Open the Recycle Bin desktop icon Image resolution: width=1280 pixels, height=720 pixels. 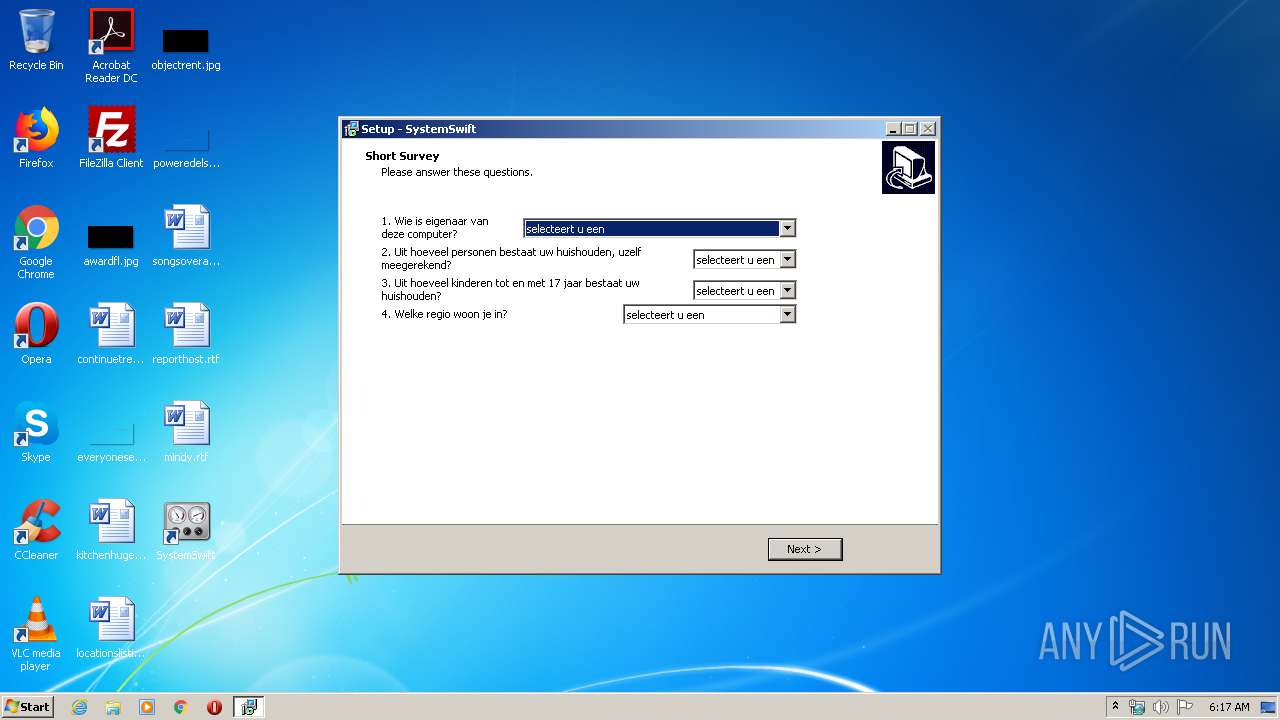(36, 40)
